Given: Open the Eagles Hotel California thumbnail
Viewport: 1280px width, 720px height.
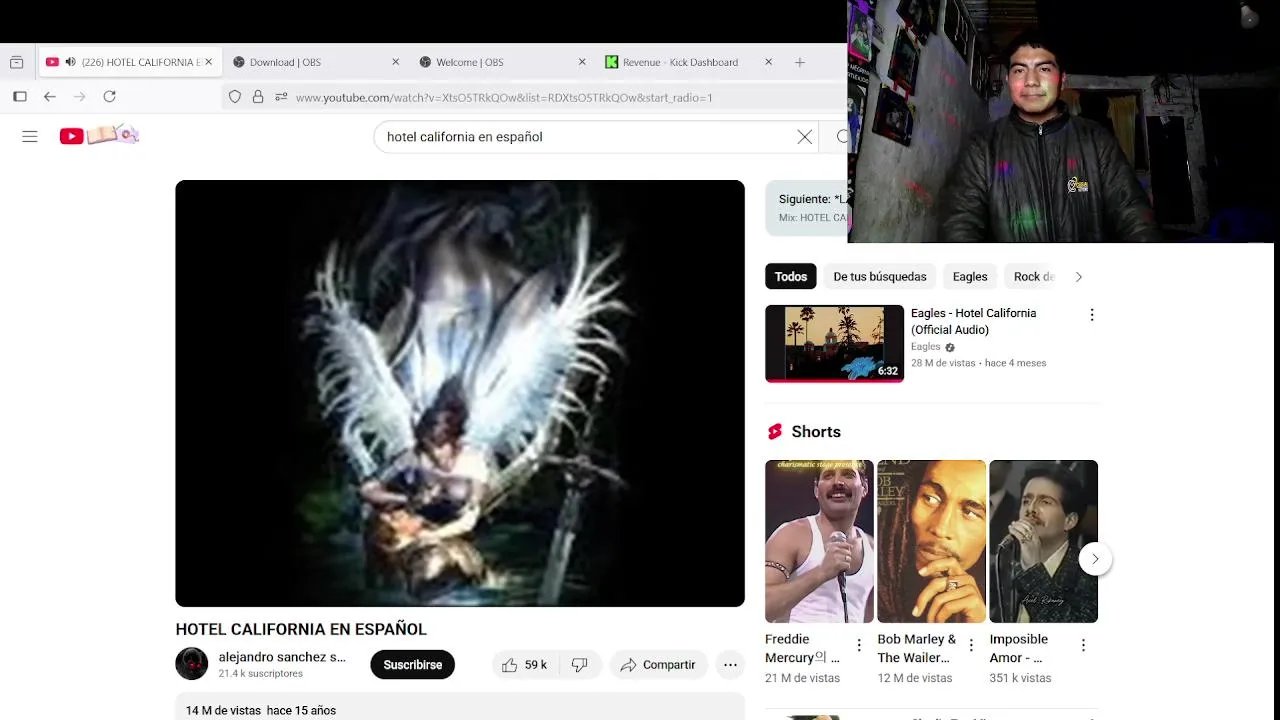Looking at the screenshot, I should coord(834,343).
